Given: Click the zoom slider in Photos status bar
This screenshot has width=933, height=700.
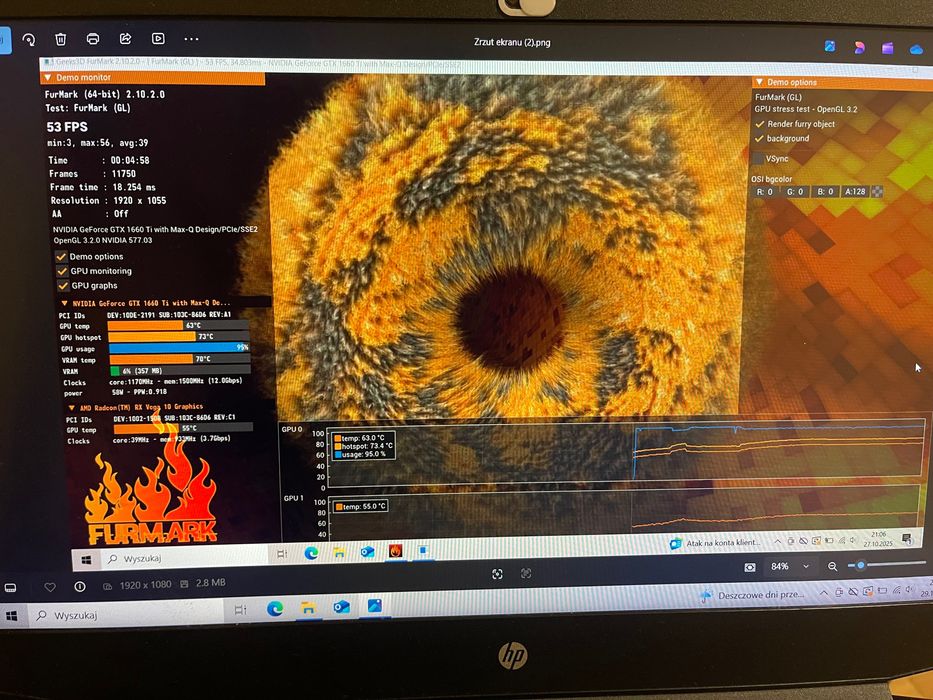Looking at the screenshot, I should pyautogui.click(x=887, y=564).
